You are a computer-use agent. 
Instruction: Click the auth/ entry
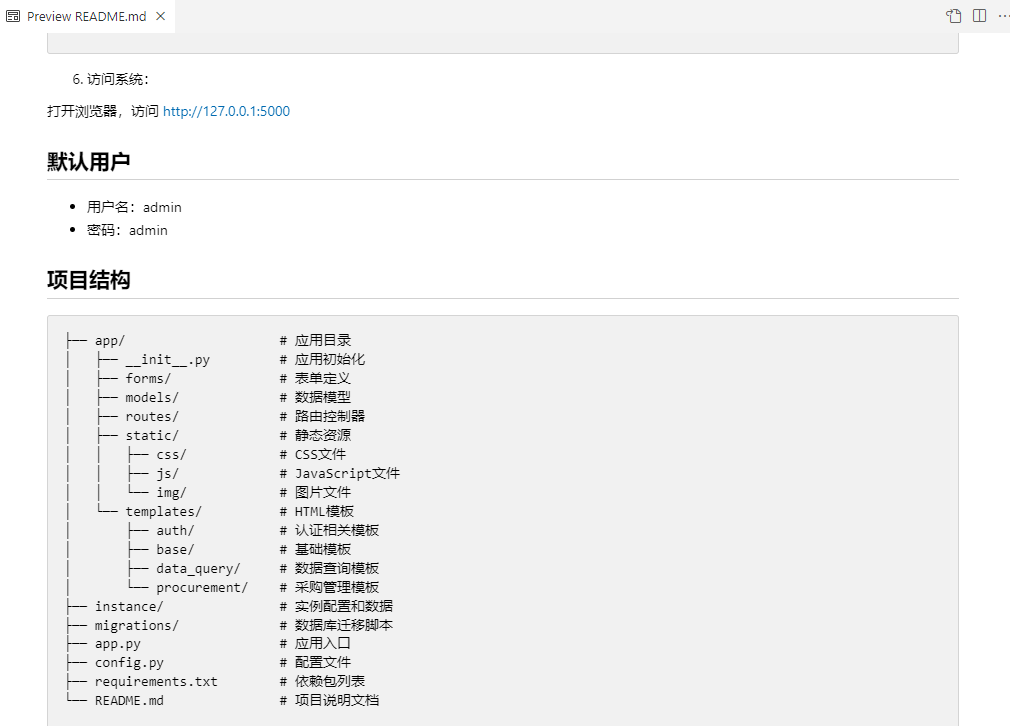175,531
